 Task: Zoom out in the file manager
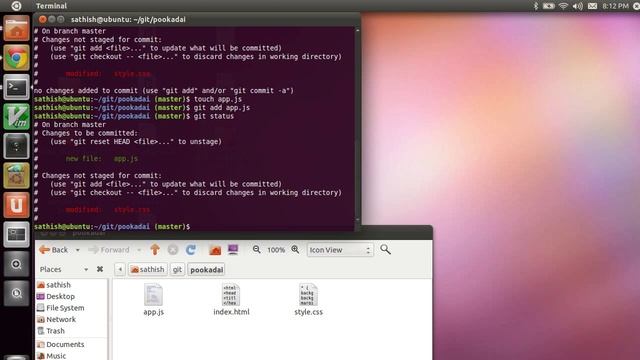(256, 249)
